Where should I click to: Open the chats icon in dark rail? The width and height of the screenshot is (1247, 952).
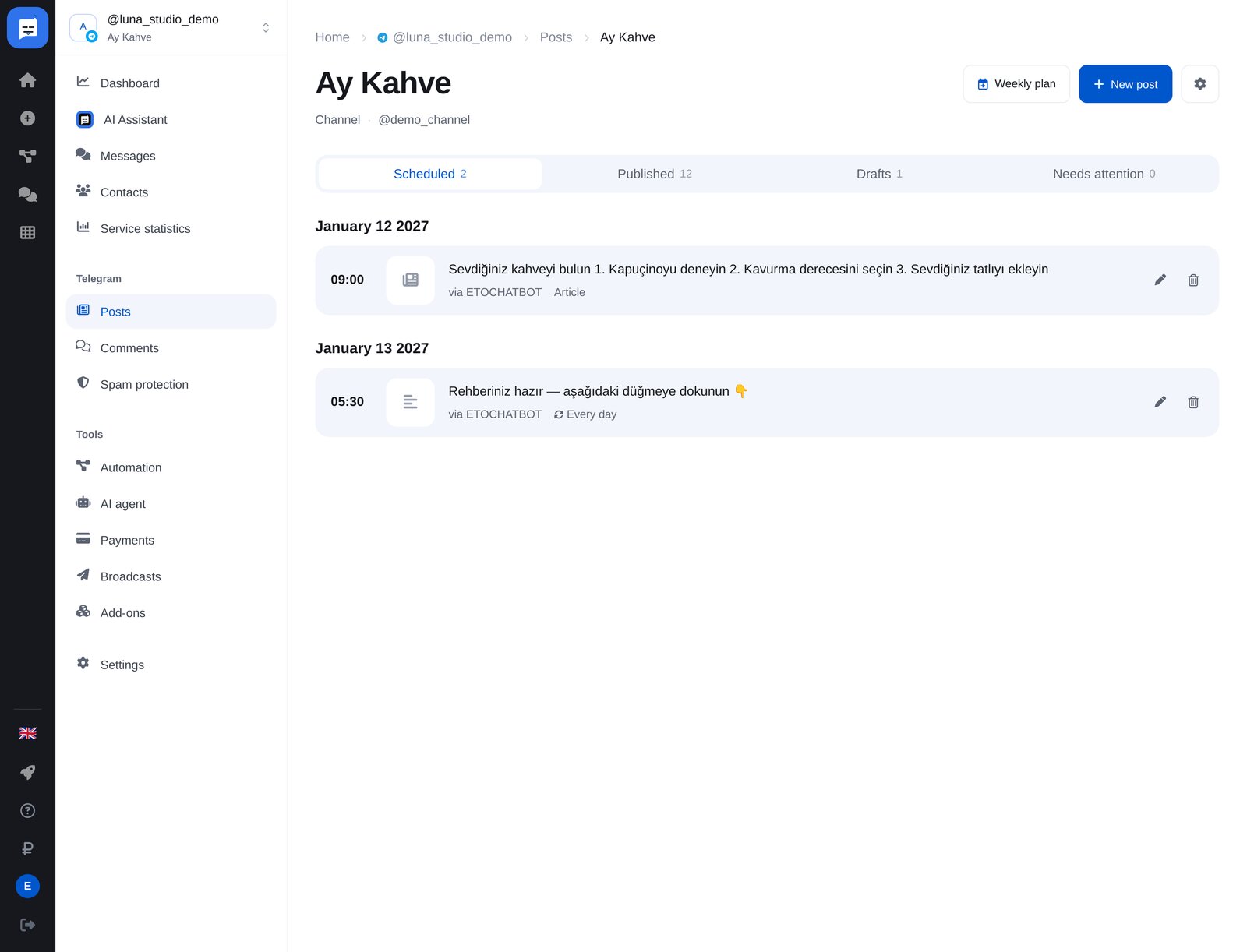click(27, 194)
